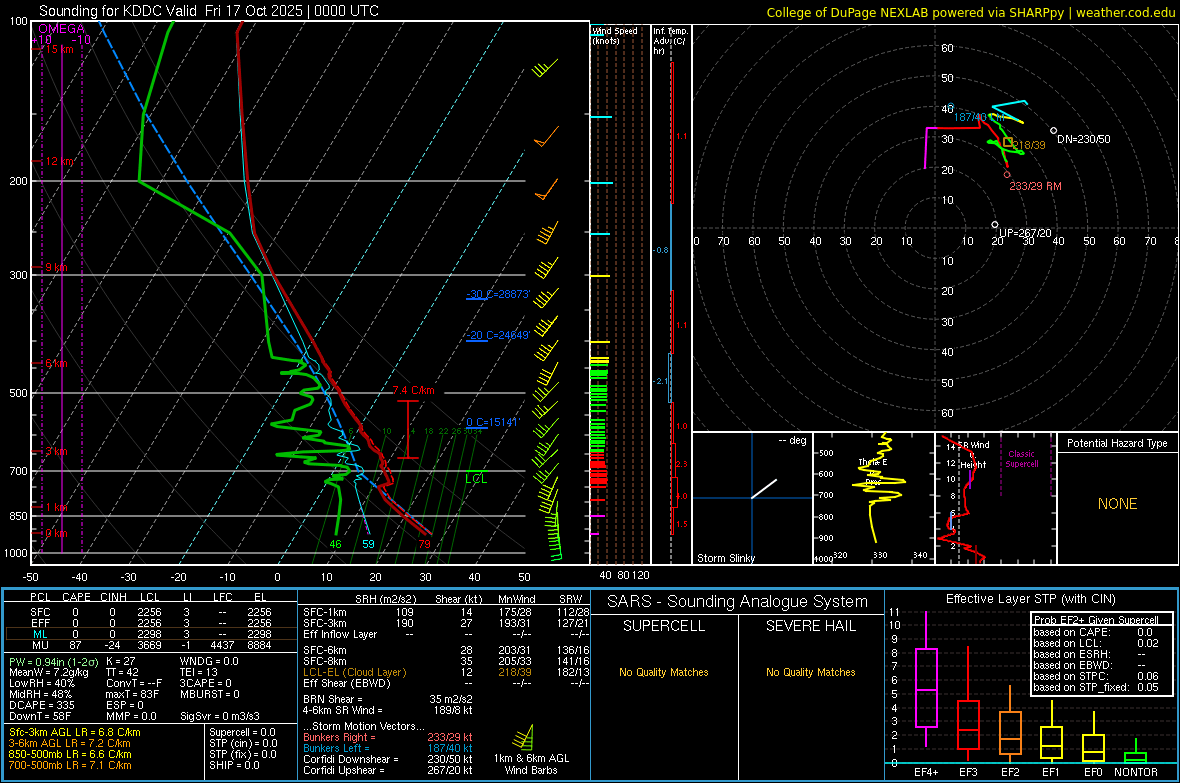Click the 3 km height marker
The image size is (1180, 783).
tap(56, 451)
